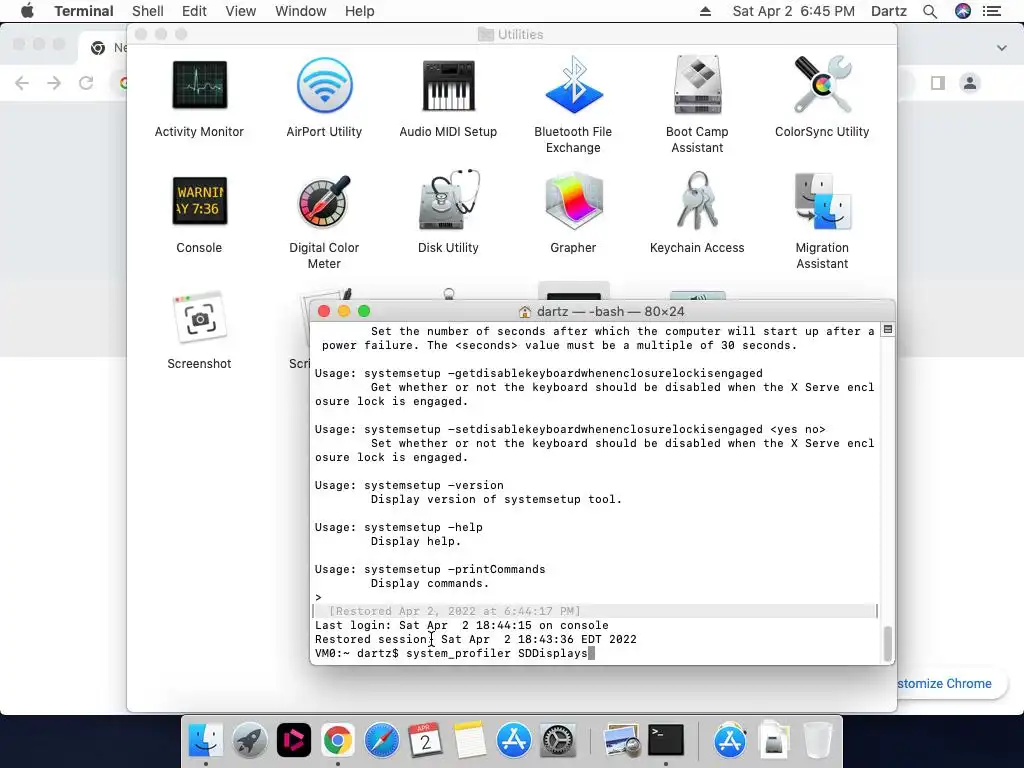
Task: Click the eject icon in menu bar
Action: [705, 11]
